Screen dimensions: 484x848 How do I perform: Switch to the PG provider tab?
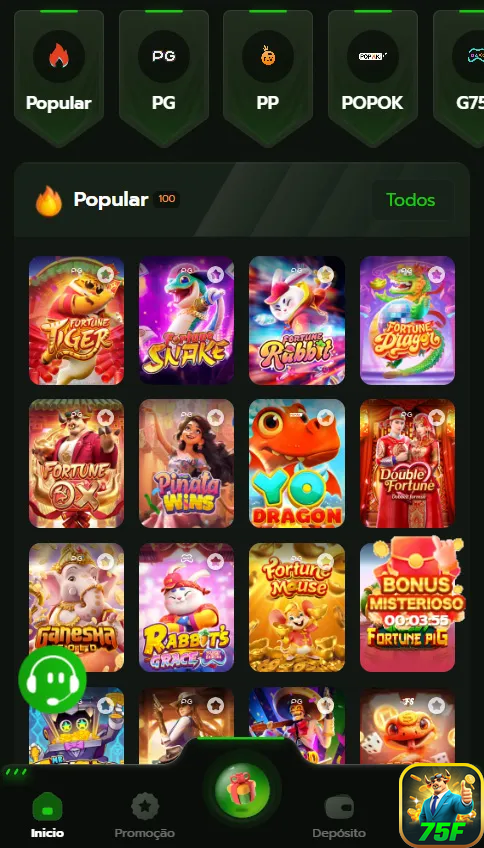click(x=163, y=76)
